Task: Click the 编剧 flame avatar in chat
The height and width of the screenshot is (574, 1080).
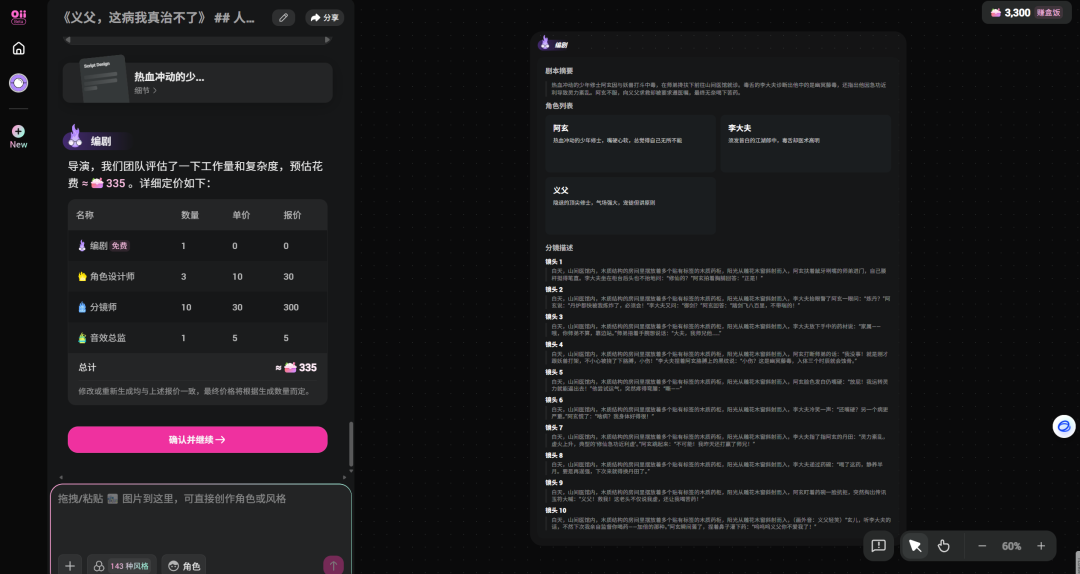Action: (x=75, y=138)
